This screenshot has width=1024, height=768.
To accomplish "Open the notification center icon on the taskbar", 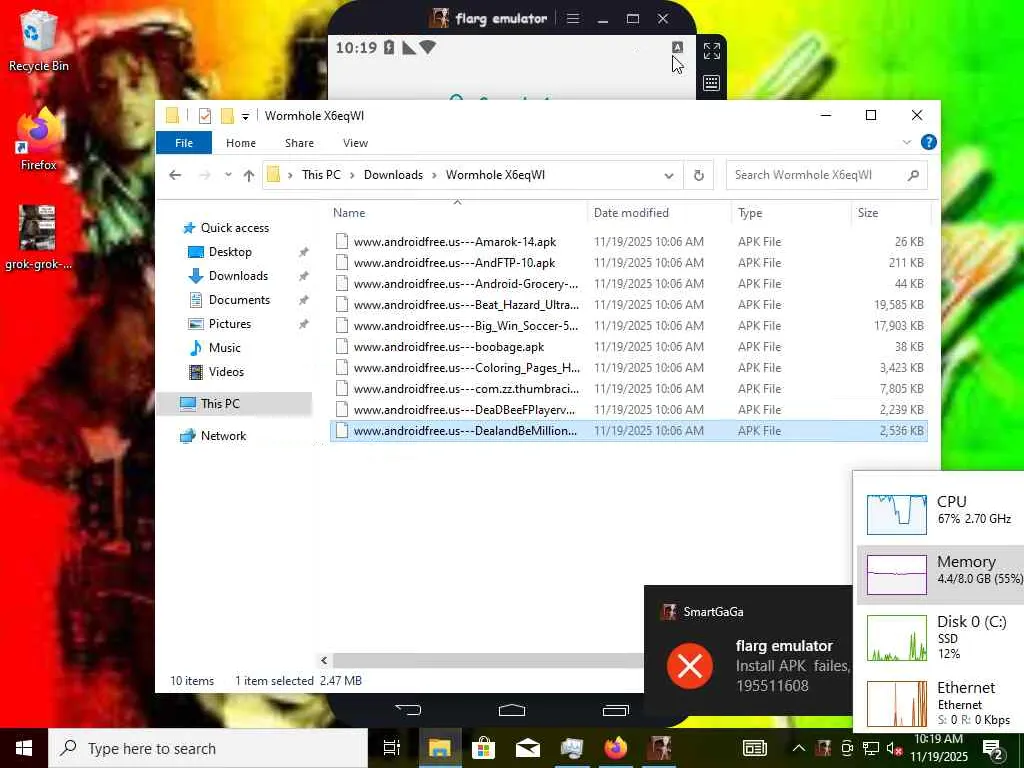I will pyautogui.click(x=993, y=749).
